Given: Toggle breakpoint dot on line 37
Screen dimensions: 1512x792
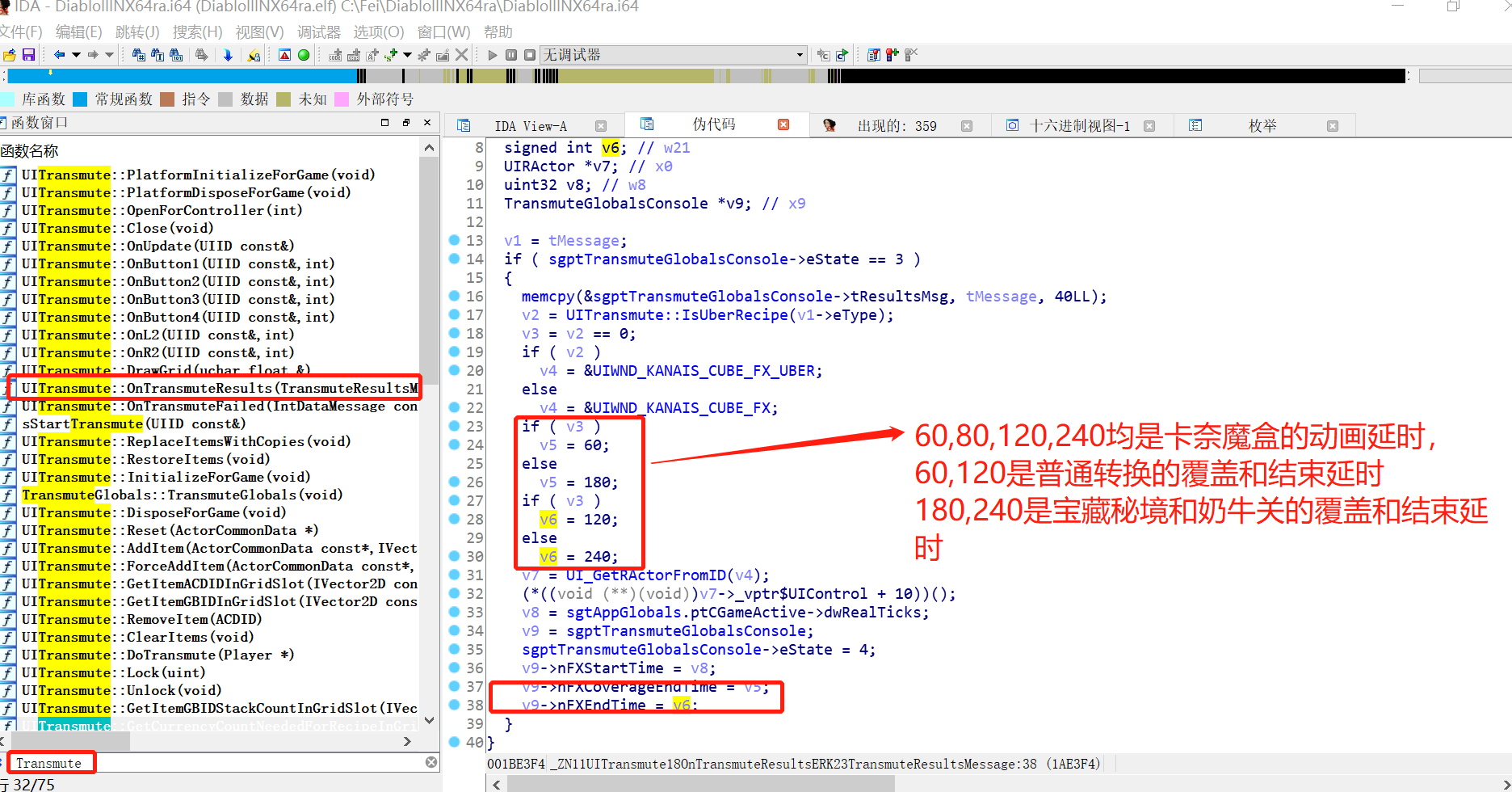Looking at the screenshot, I should pyautogui.click(x=454, y=686).
